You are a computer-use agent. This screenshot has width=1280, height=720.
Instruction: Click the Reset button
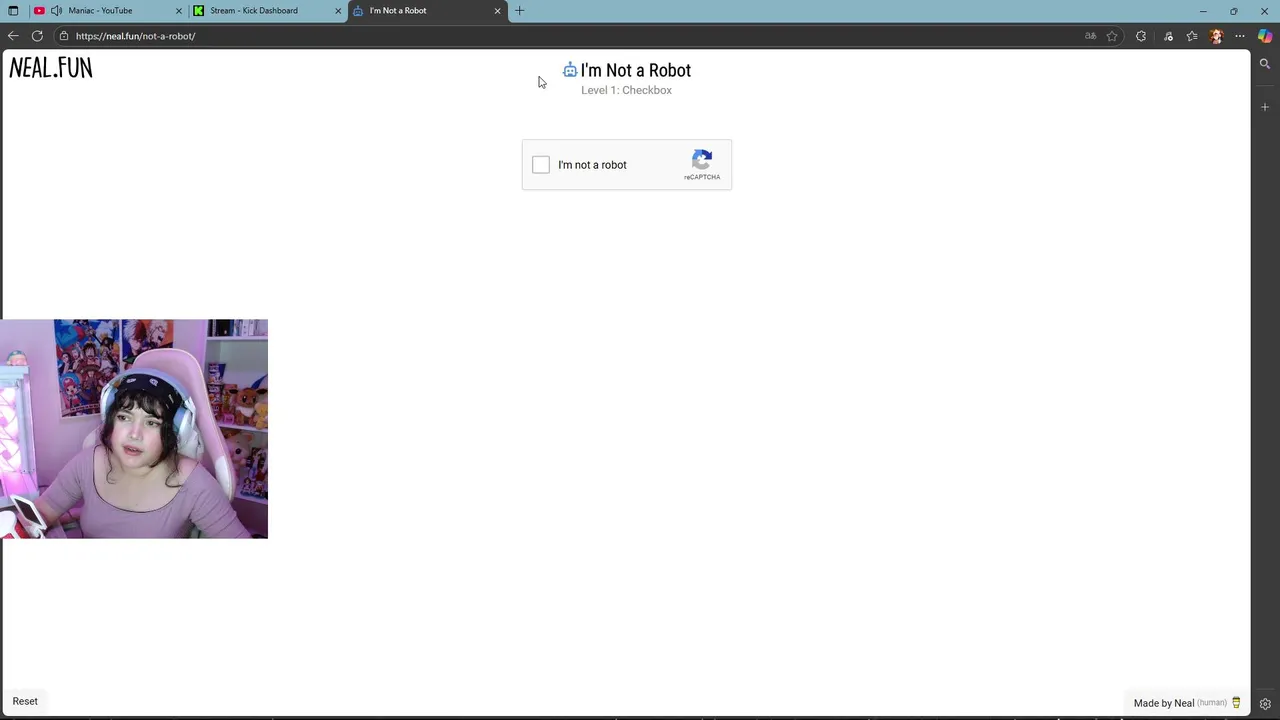point(25,701)
